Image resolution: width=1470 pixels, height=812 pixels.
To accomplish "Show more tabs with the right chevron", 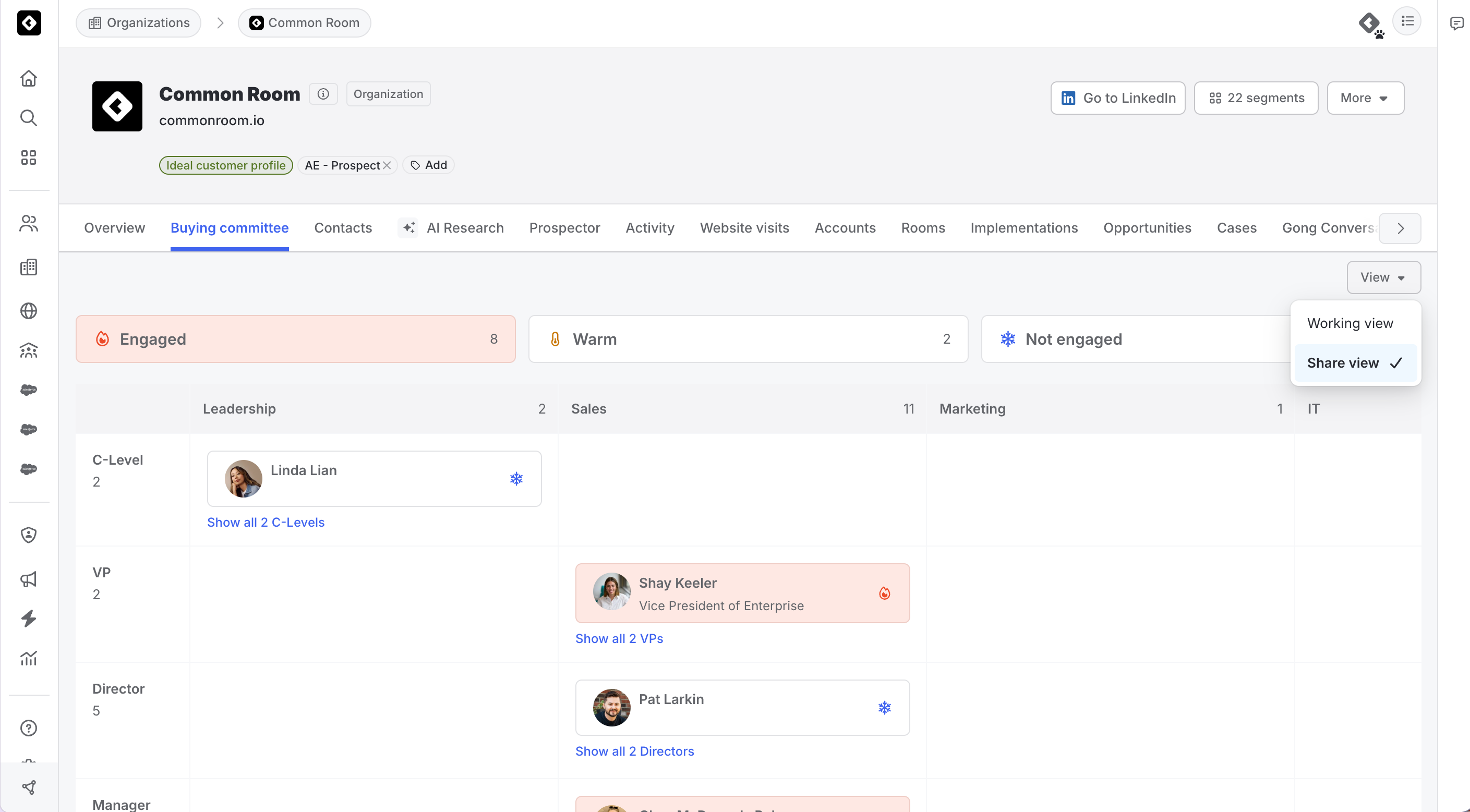I will tap(1400, 228).
